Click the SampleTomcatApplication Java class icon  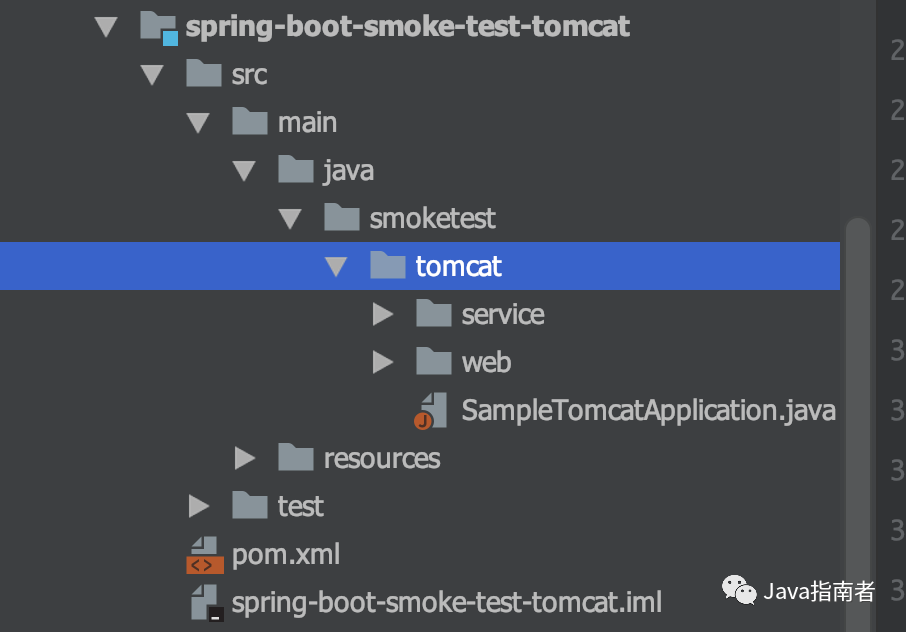(x=432, y=411)
